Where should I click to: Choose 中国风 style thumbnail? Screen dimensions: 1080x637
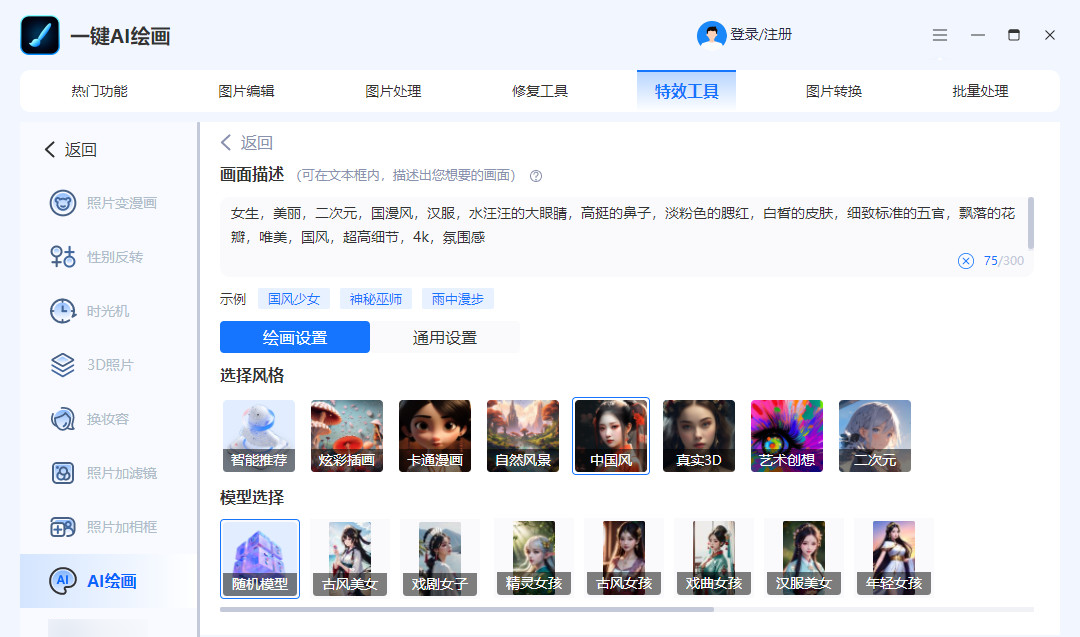611,436
